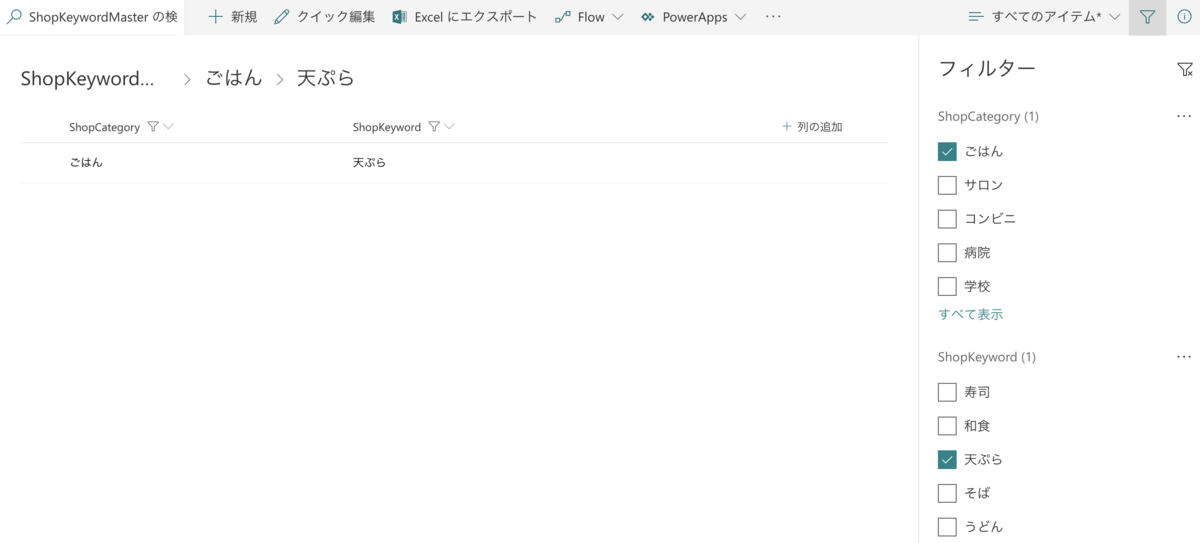Click the PowerApps icon in toolbar
Viewport: 1200px width, 543px height.
(648, 17)
